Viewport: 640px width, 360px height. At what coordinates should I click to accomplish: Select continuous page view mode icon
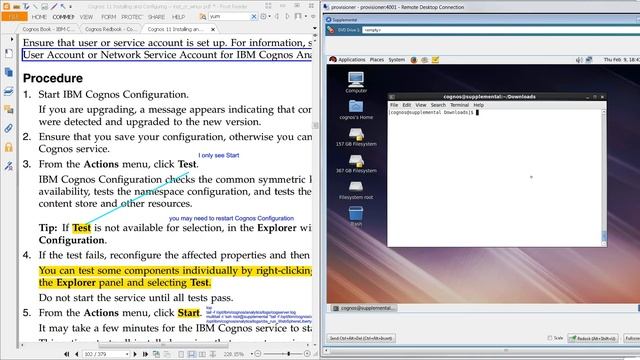191,354
